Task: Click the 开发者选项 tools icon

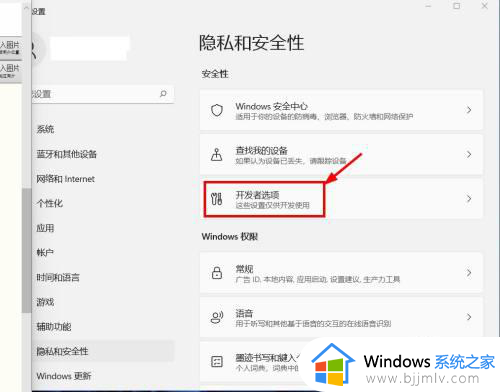Action: (x=216, y=199)
